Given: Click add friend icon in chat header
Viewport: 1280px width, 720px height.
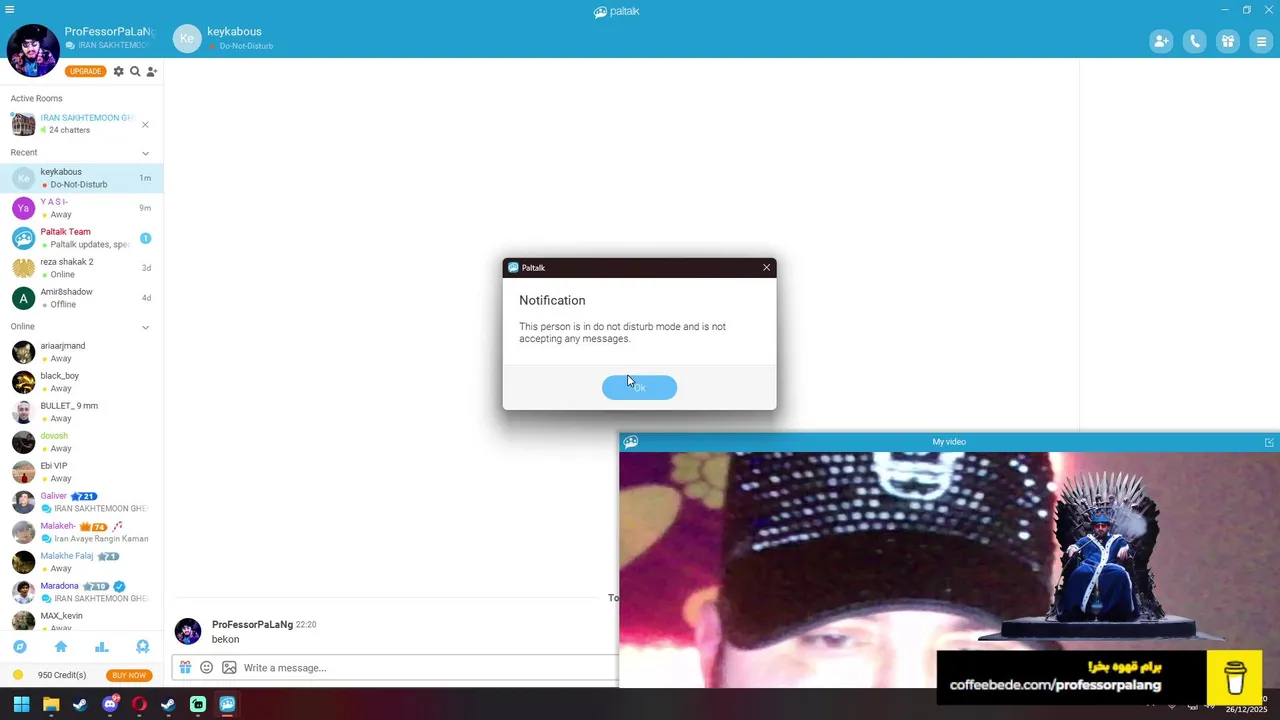Looking at the screenshot, I should click(1161, 41).
